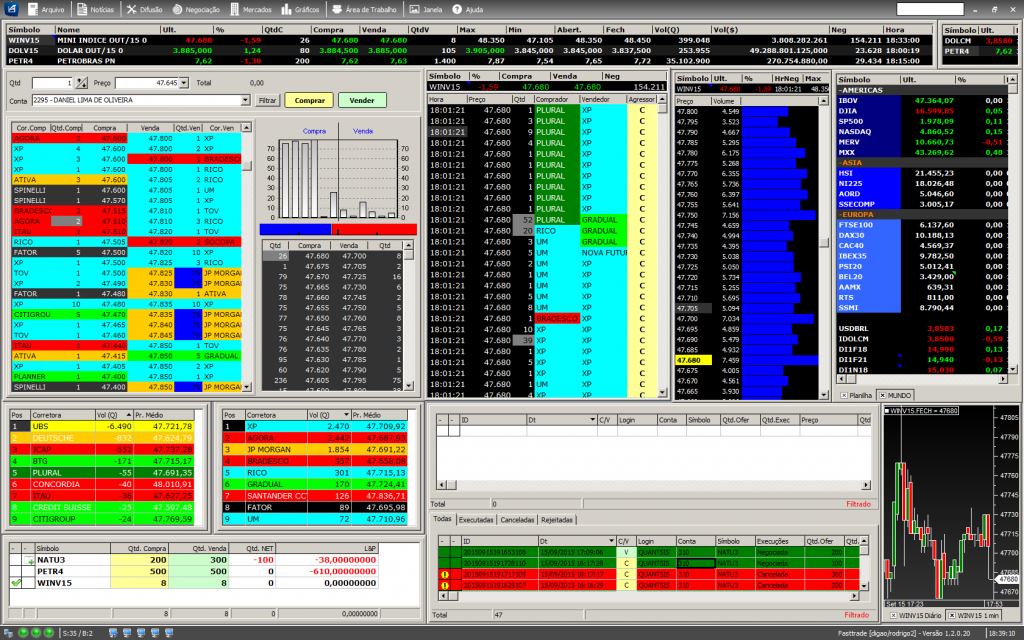1024x640 pixels.
Task: Click the Vender button
Action: pyautogui.click(x=362, y=100)
